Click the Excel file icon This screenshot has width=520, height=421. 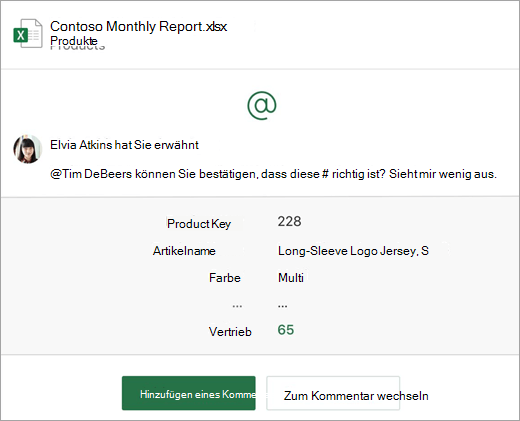[28, 33]
